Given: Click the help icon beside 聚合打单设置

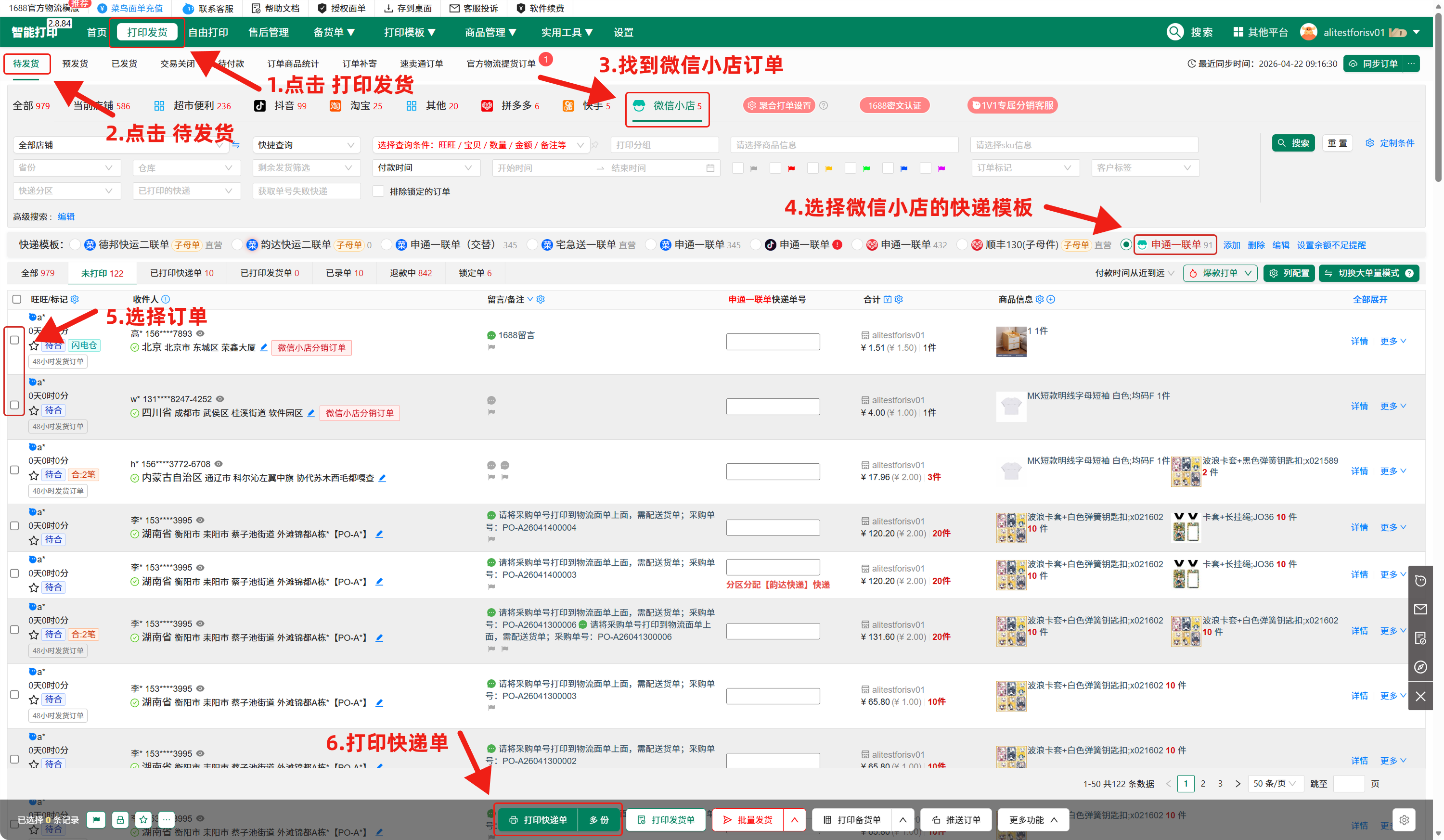Looking at the screenshot, I should pyautogui.click(x=824, y=105).
